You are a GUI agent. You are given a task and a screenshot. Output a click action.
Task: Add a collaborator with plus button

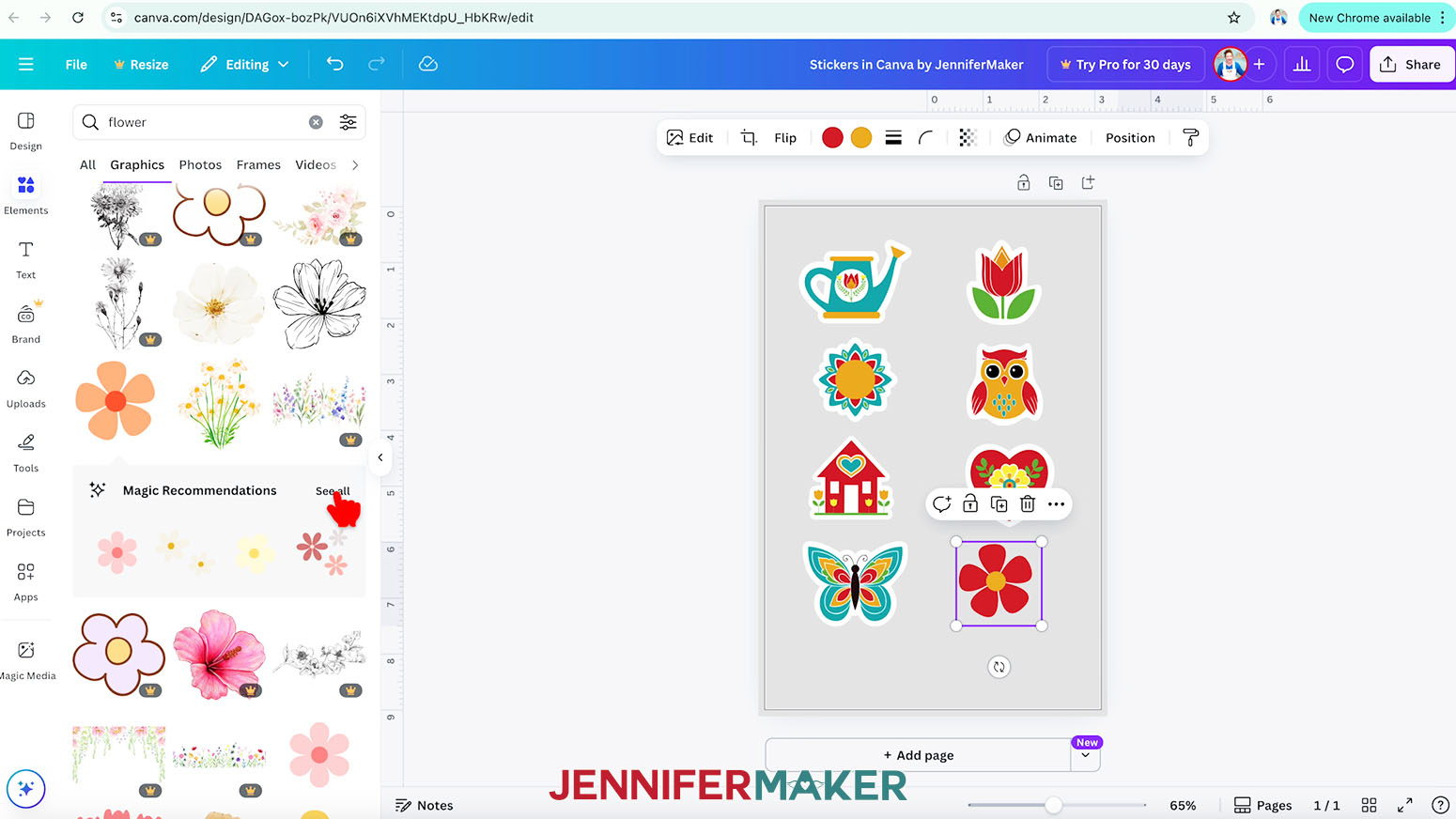[1259, 64]
